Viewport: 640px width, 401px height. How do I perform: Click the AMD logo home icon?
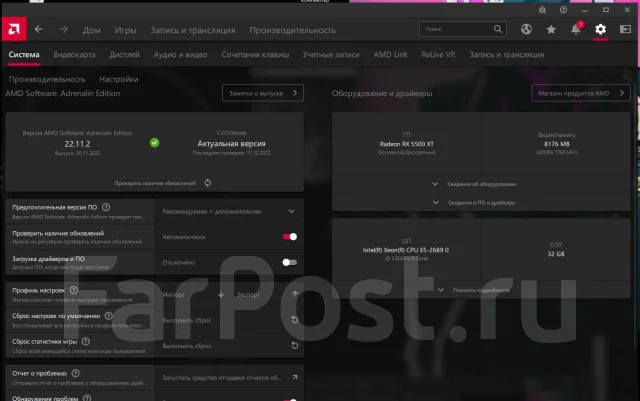coord(14,29)
